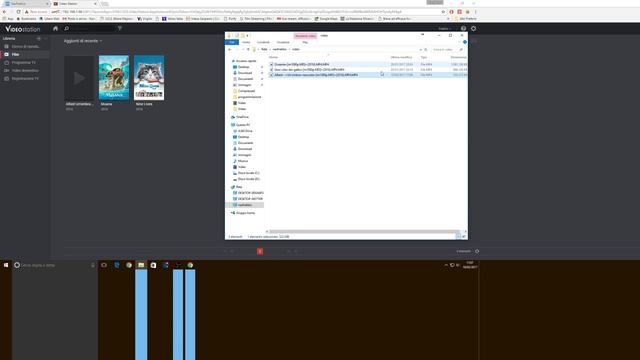Open Video domestico library in sidebar
This screenshot has width=640, height=360.
(24, 71)
